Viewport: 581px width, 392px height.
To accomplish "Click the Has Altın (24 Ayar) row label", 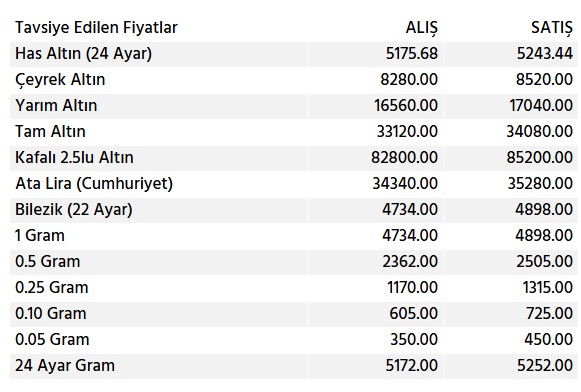I will point(83,54).
